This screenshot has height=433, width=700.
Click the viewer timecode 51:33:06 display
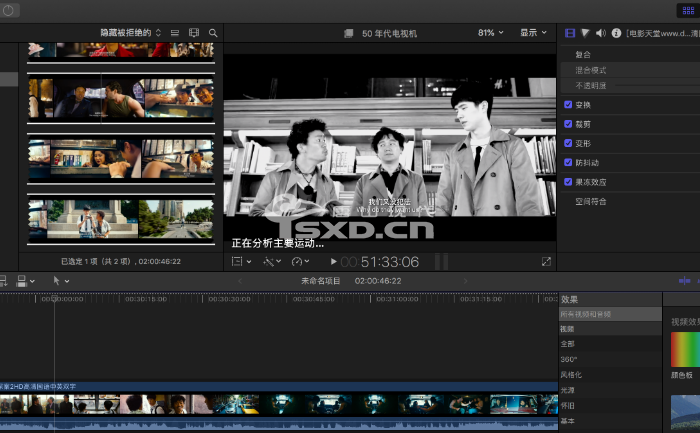[x=380, y=262]
